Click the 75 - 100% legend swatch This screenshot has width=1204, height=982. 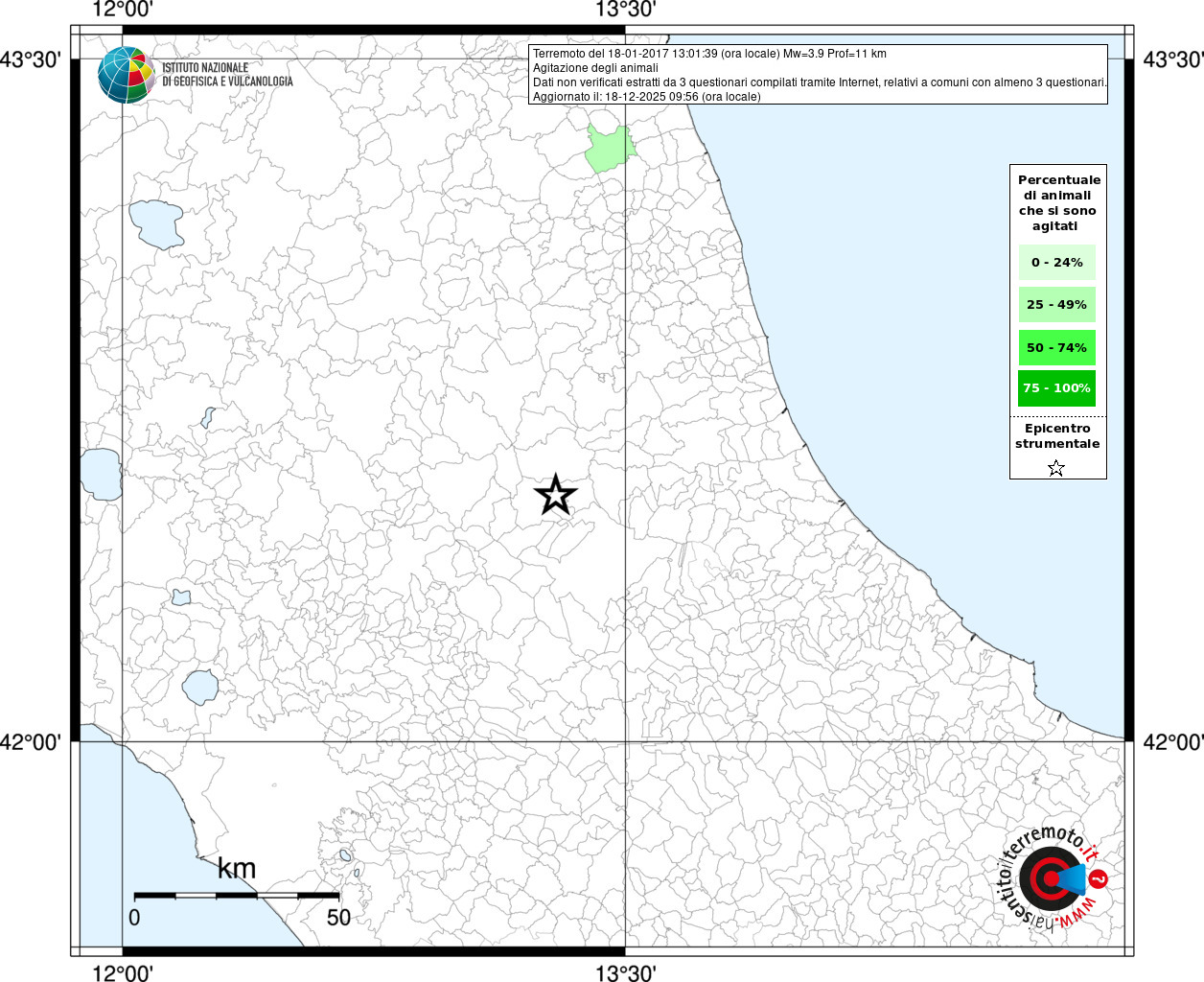tap(1056, 388)
